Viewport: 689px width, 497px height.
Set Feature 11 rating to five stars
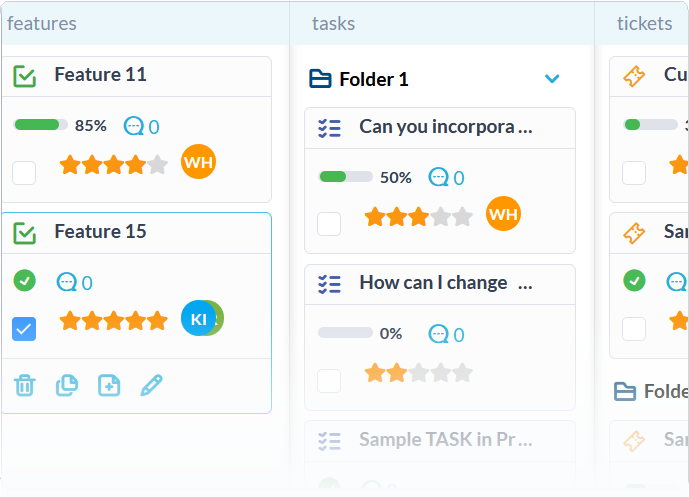pos(157,165)
